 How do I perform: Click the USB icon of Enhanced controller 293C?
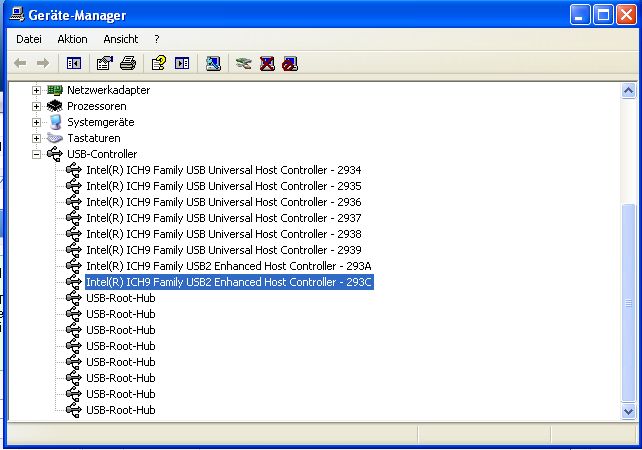74,282
